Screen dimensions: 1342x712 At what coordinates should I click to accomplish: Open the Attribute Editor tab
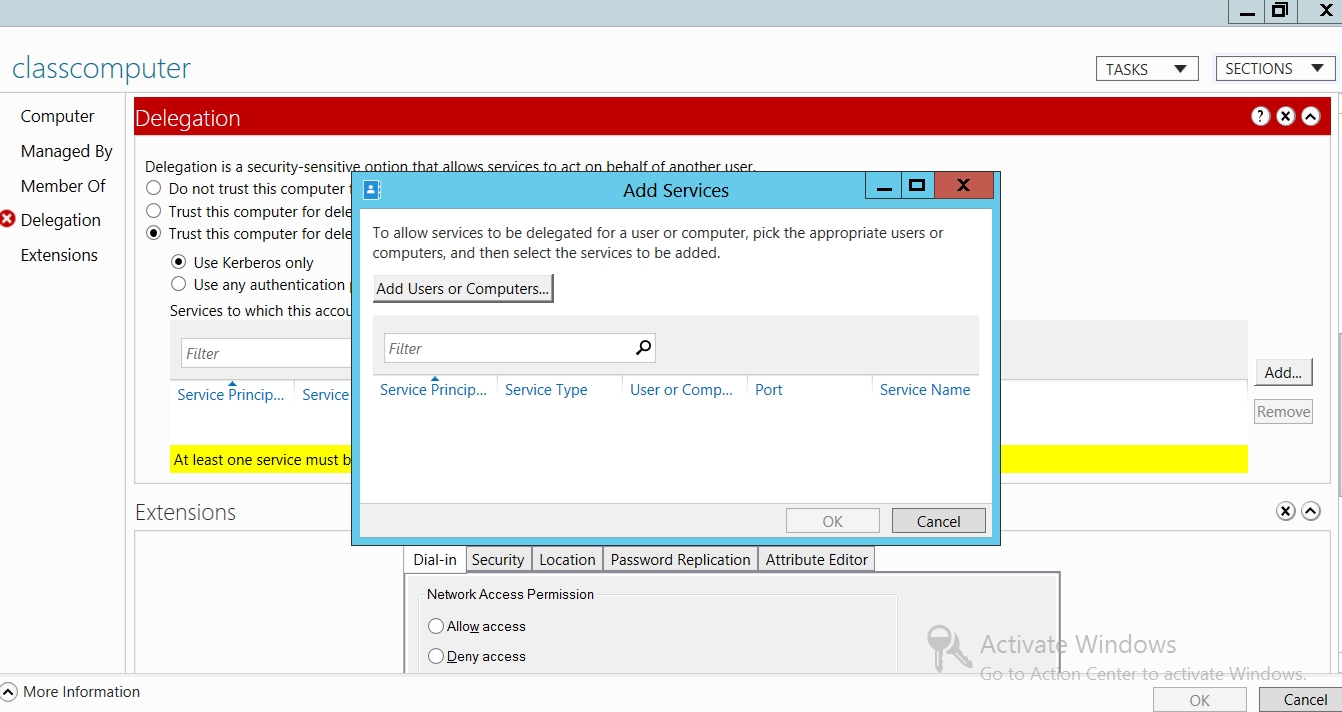click(x=816, y=560)
